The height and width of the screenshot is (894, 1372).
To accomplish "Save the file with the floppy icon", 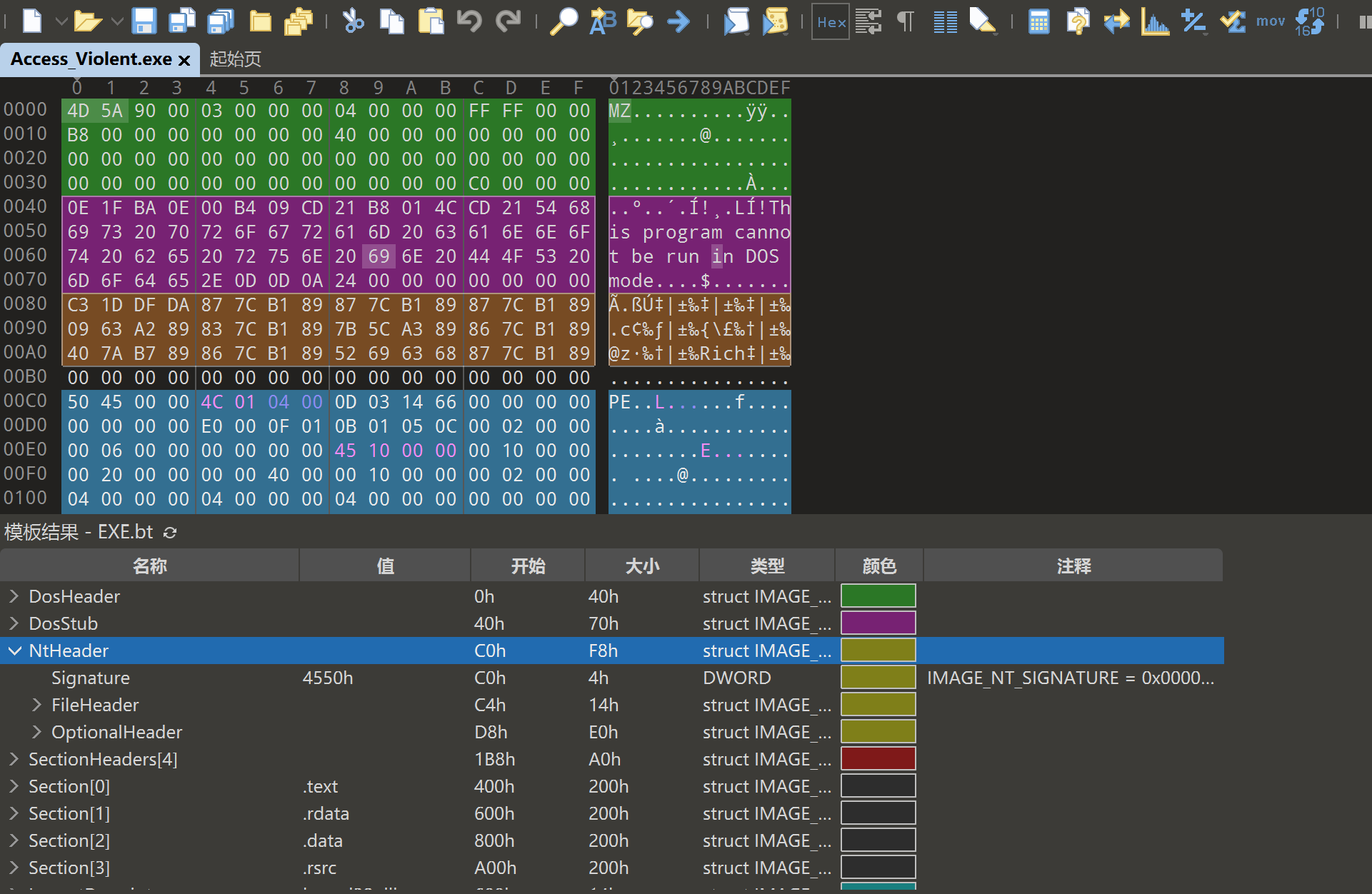I will [144, 21].
